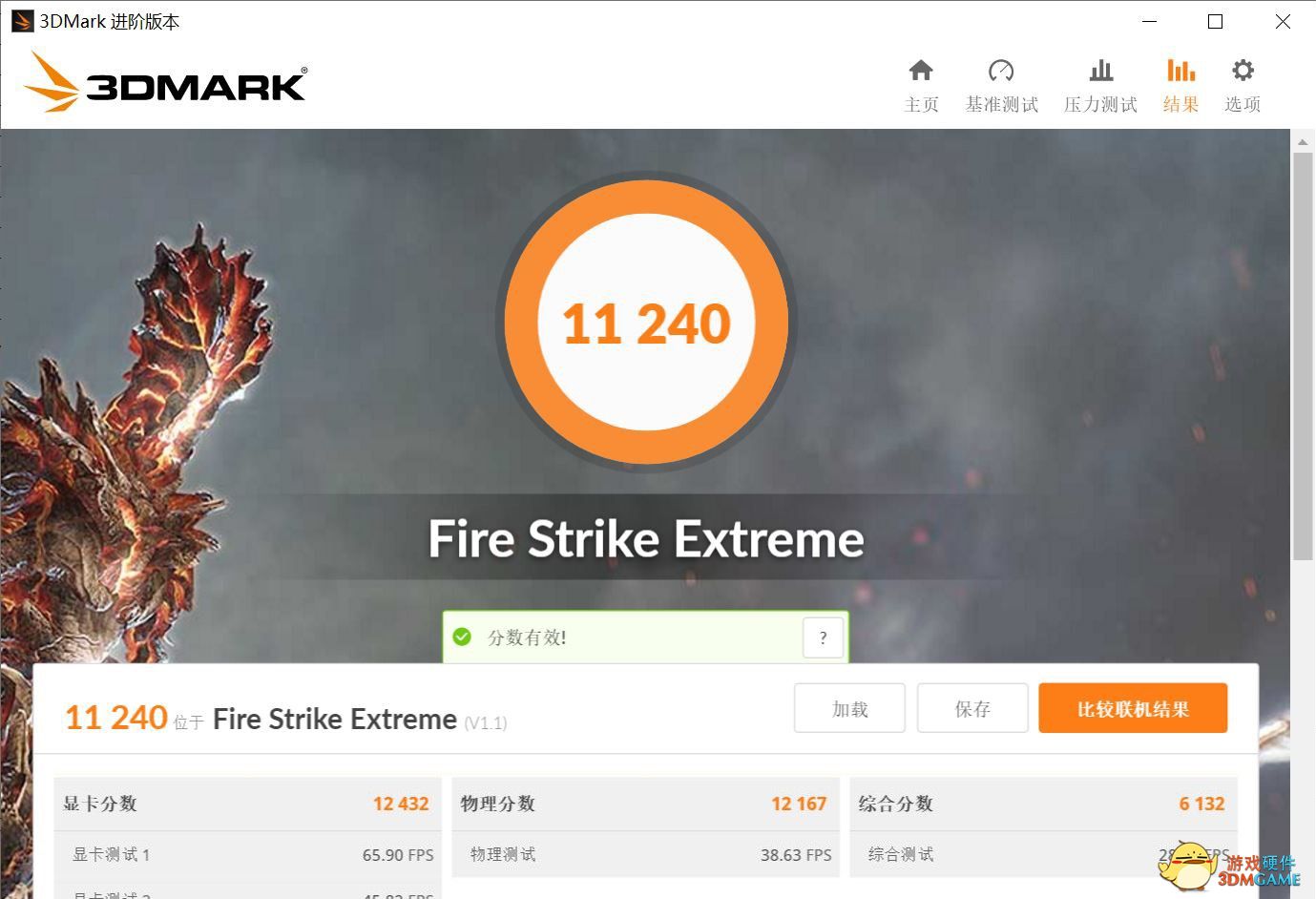Click the 3DMark logo in the header
The height and width of the screenshot is (899, 1316).
tap(165, 82)
